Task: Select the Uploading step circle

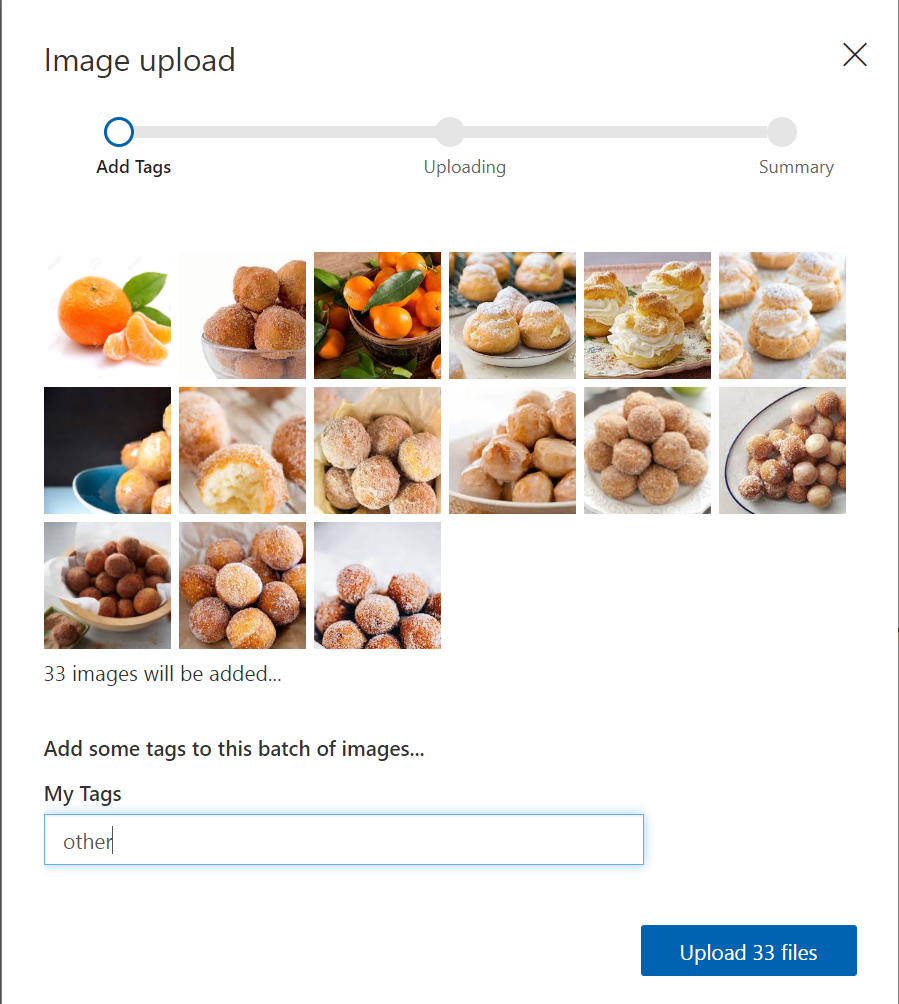Action: tap(450, 132)
